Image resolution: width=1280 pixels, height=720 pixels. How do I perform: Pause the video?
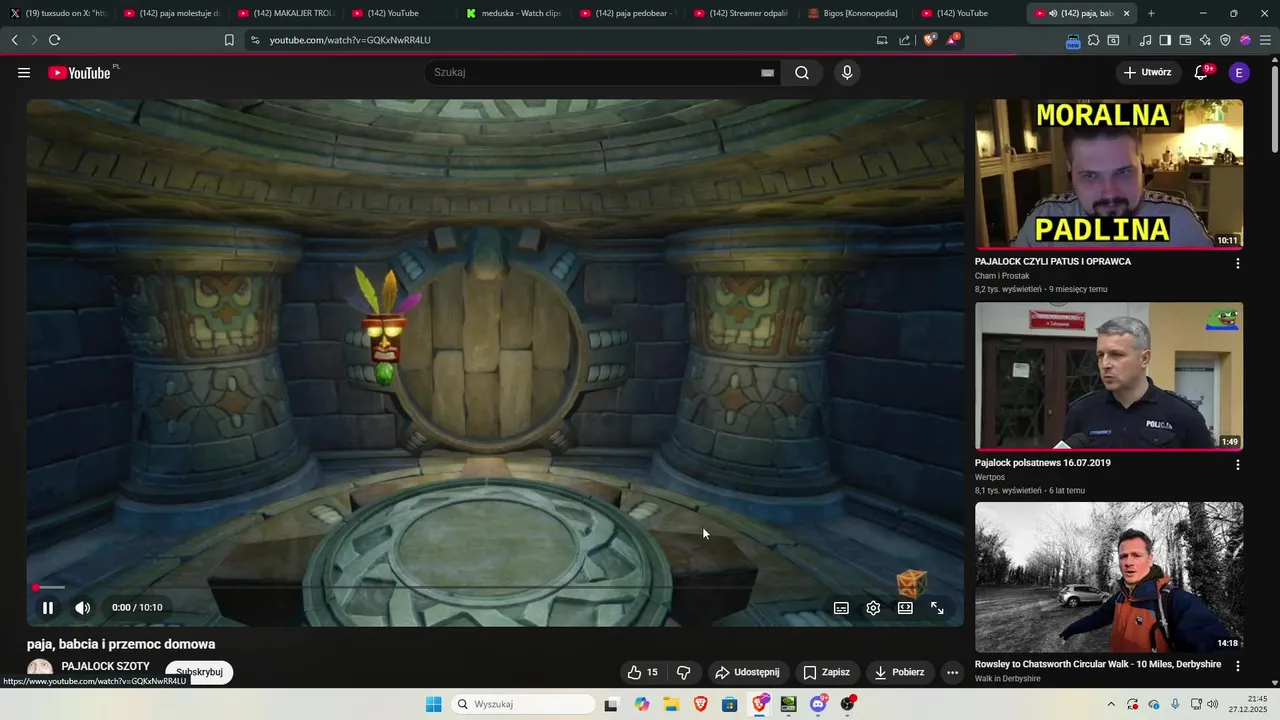tap(48, 607)
